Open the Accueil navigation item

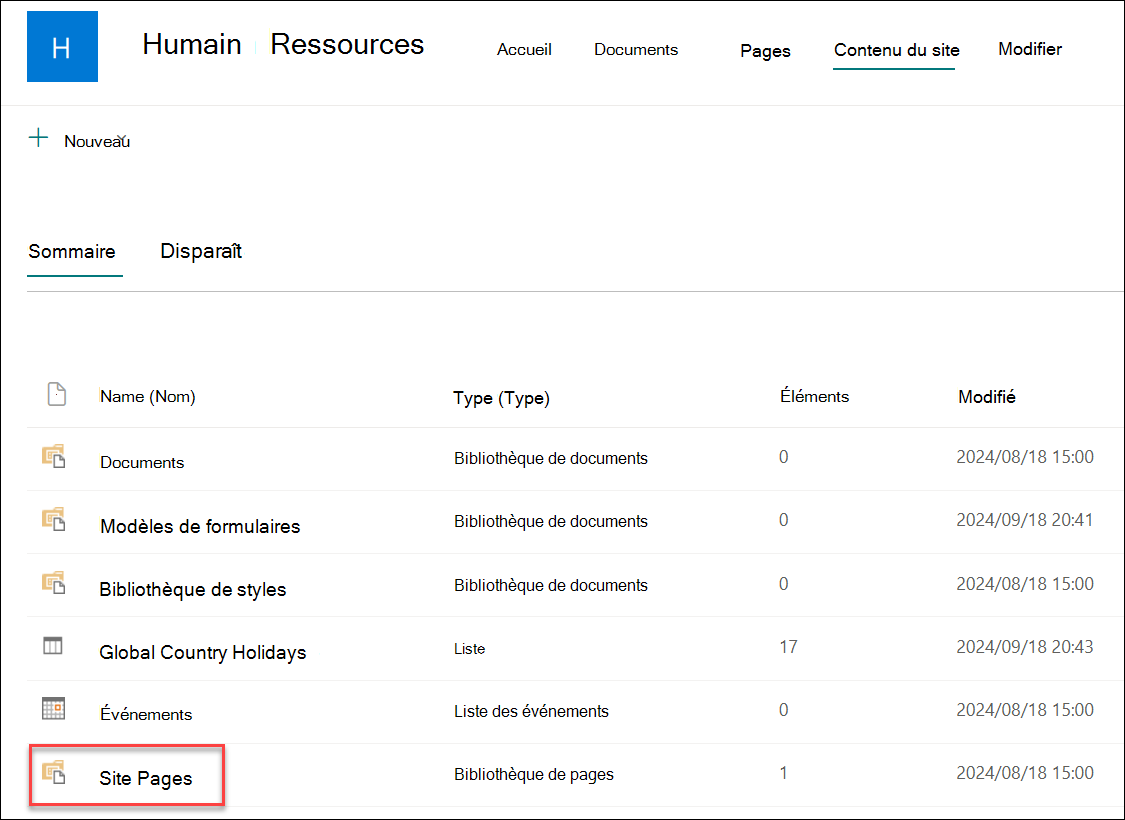[524, 50]
